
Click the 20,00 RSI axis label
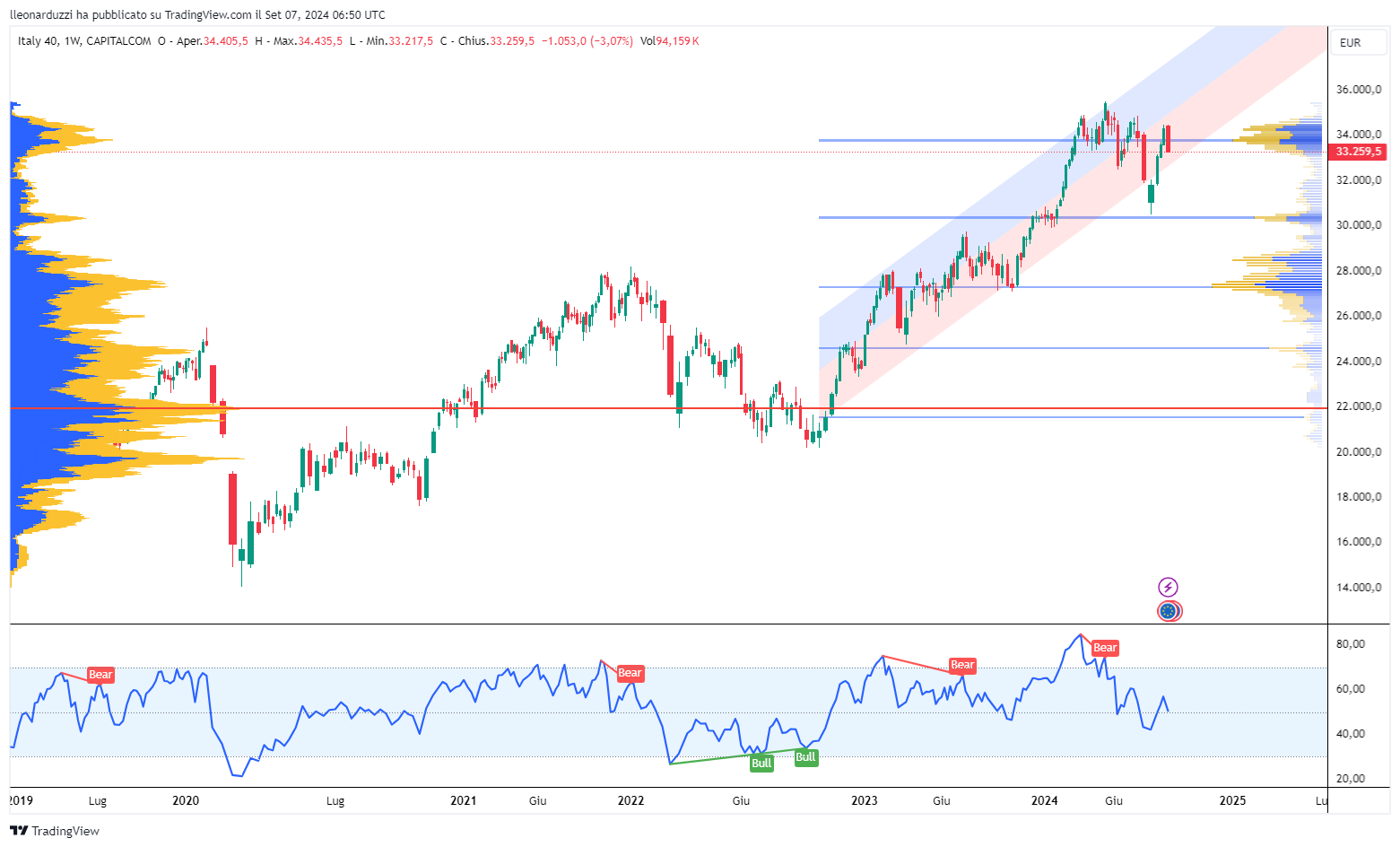[x=1351, y=779]
